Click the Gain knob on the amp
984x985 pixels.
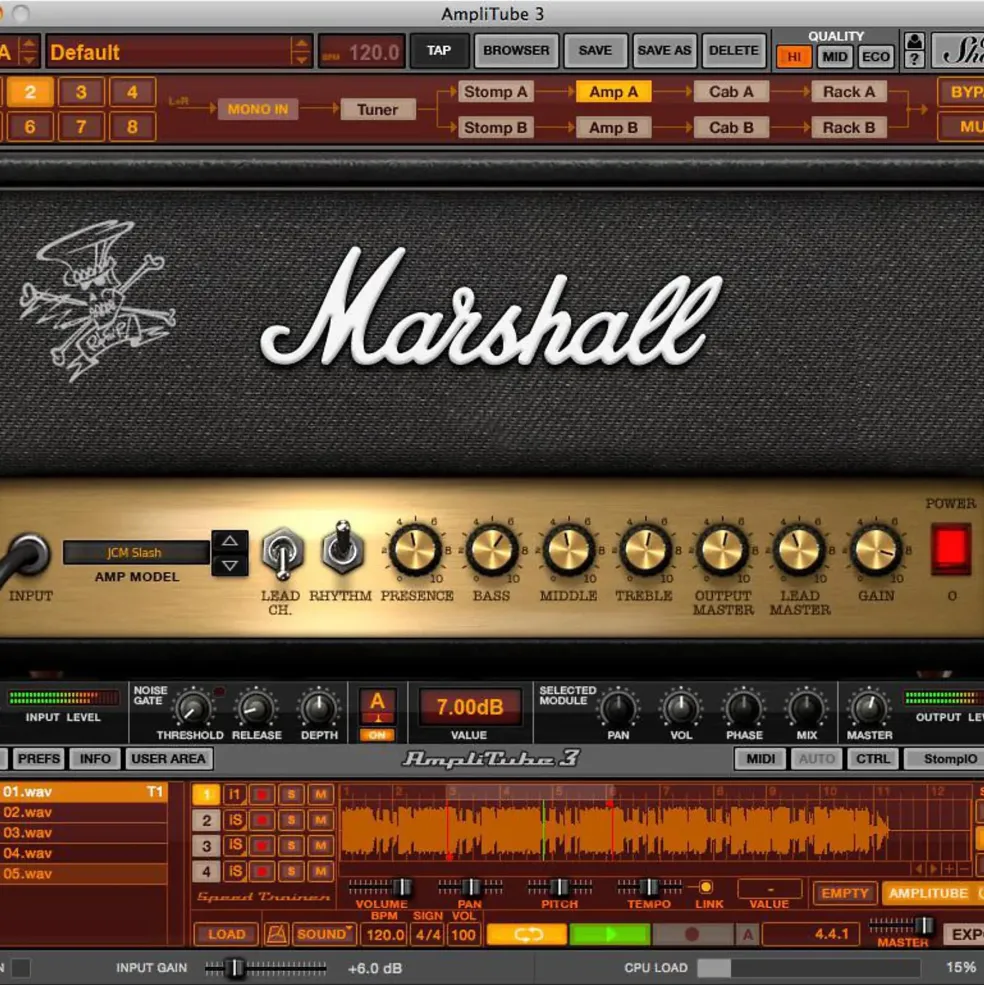click(x=876, y=550)
